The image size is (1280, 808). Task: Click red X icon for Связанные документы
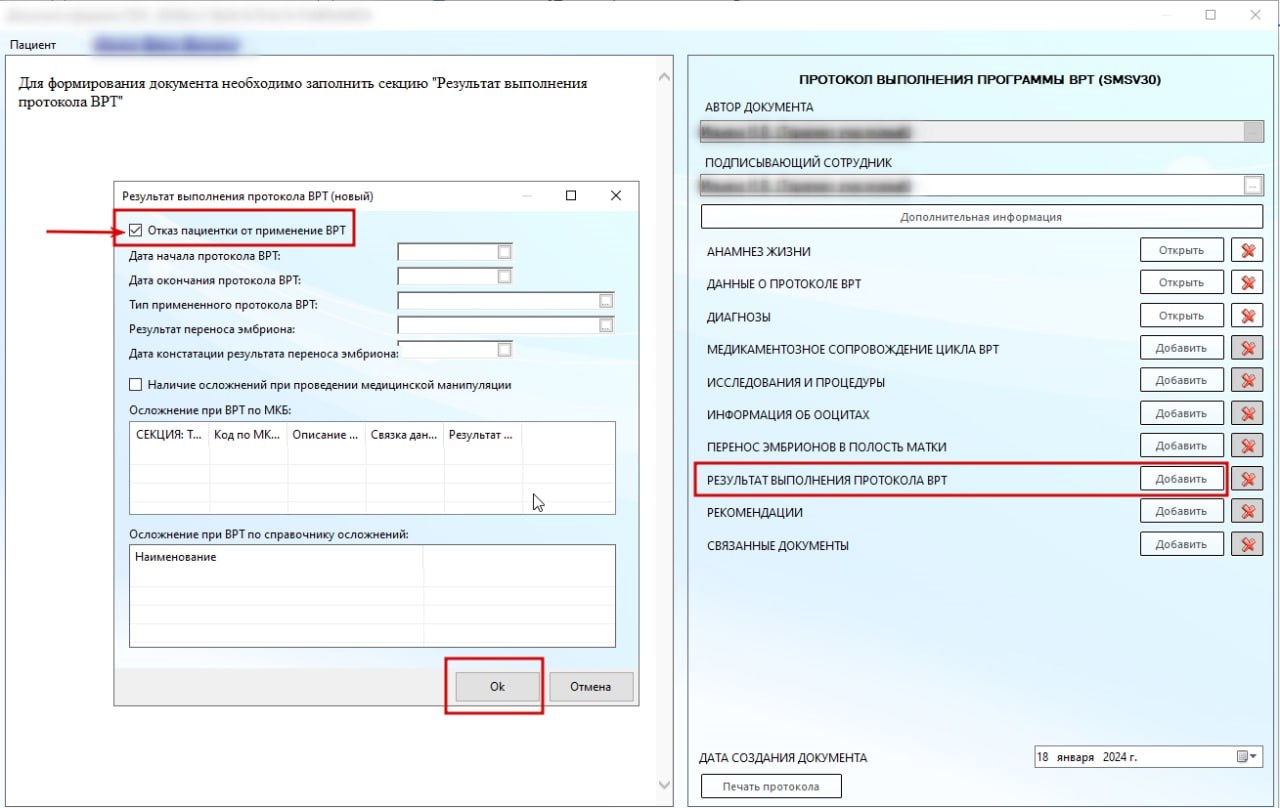click(1247, 545)
